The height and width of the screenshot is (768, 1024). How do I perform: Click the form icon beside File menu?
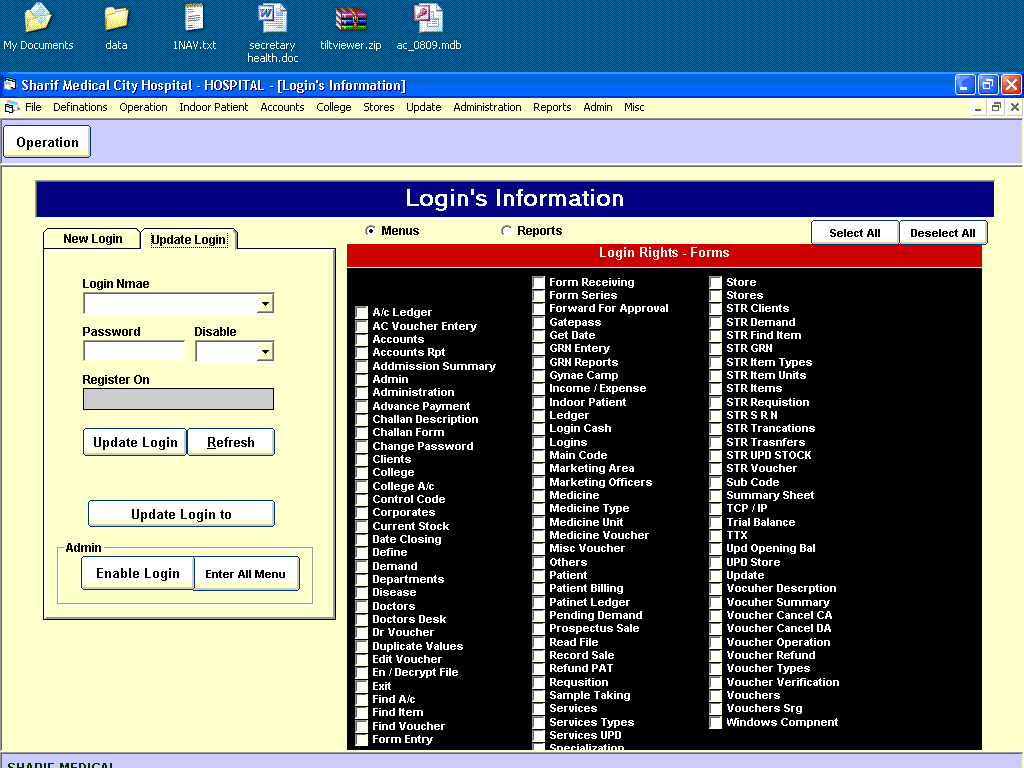pos(11,107)
